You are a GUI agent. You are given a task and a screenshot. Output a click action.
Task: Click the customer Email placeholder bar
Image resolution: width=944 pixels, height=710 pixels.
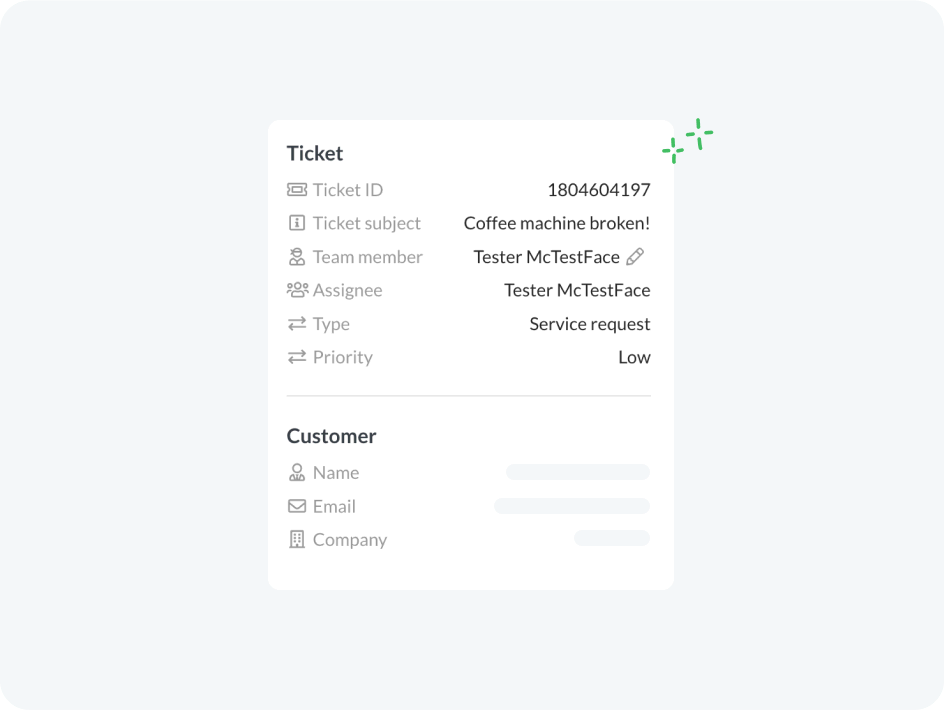(572, 506)
